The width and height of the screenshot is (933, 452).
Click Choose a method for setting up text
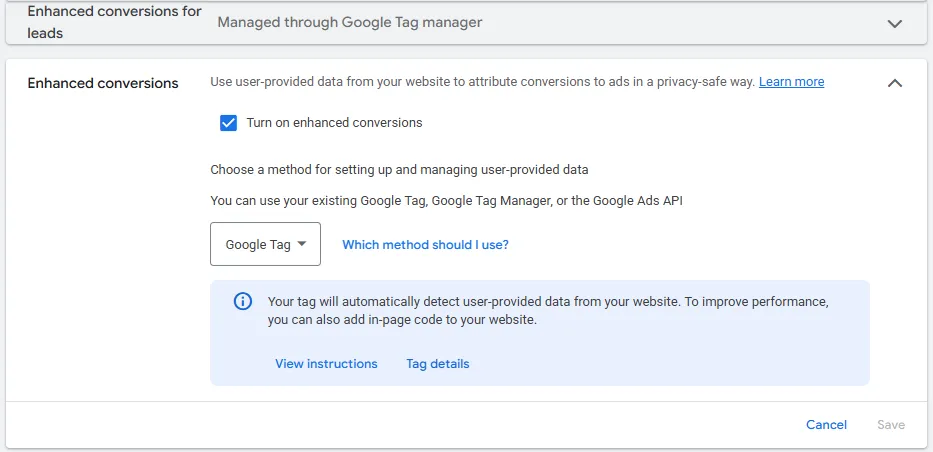(x=399, y=170)
